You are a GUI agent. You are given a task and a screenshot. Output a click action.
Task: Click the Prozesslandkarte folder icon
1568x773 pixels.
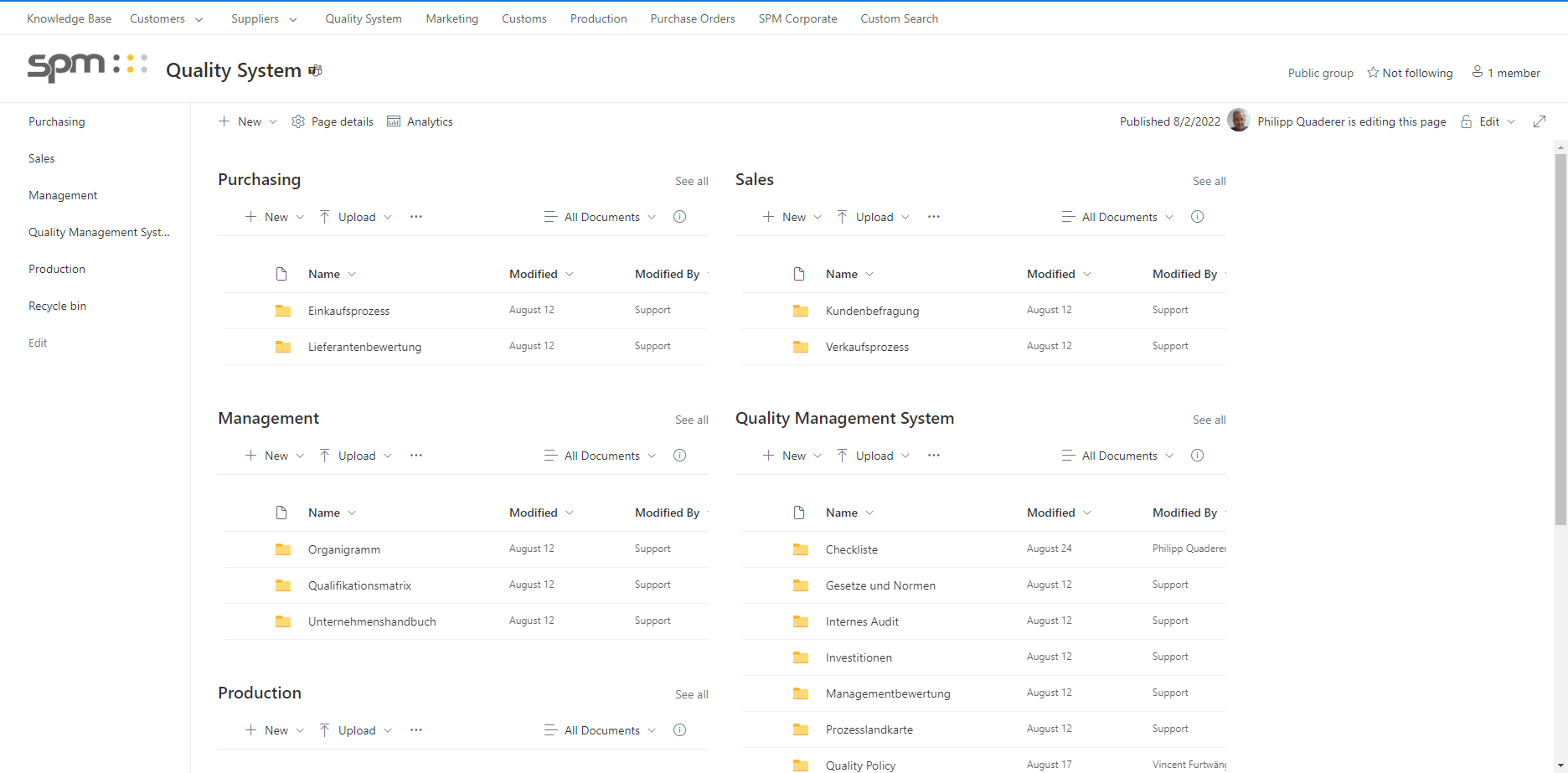tap(801, 729)
